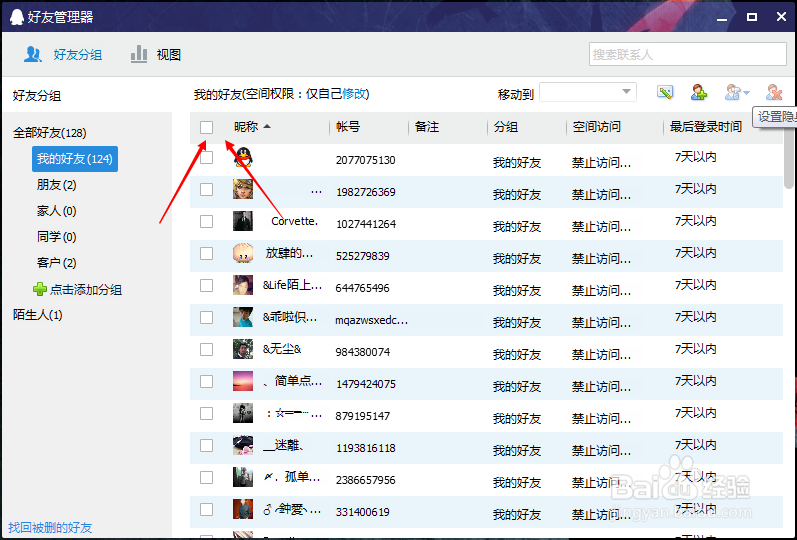This screenshot has height=540, width=797.
Task: Sort by the 空间访问 column header
Action: click(596, 127)
